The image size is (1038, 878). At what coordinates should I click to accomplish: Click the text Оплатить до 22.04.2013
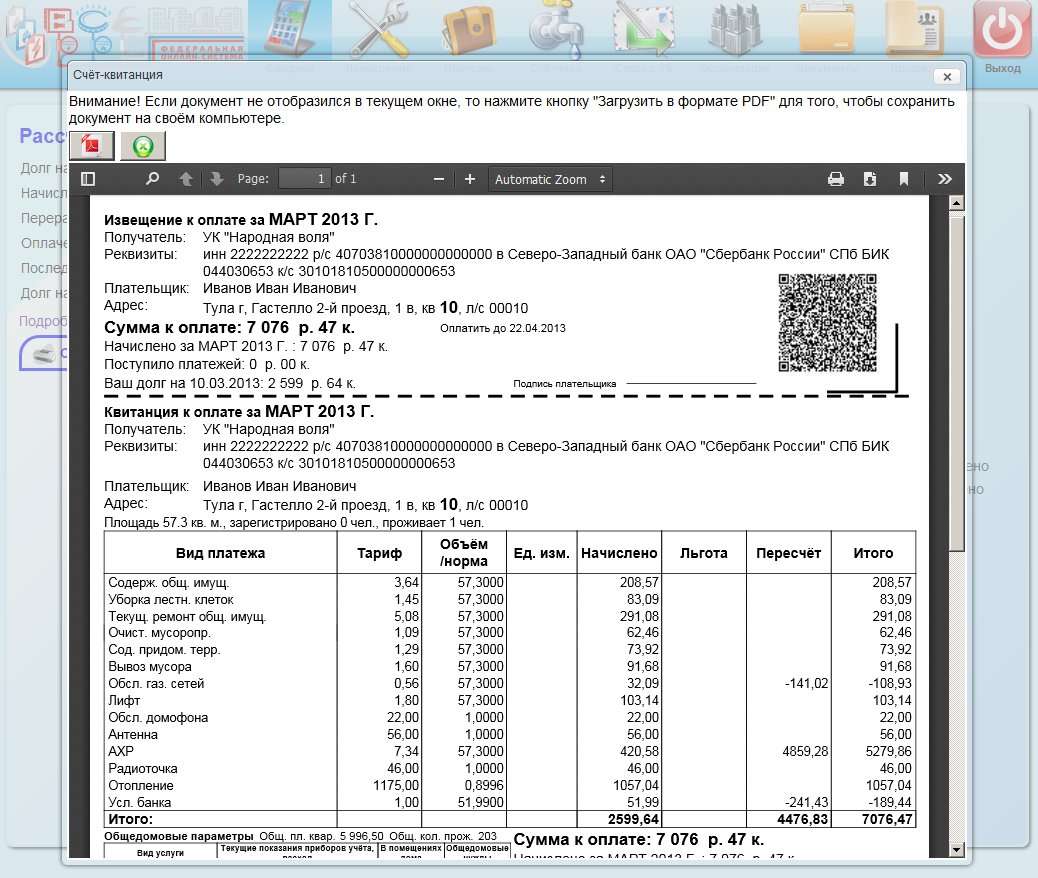503,328
